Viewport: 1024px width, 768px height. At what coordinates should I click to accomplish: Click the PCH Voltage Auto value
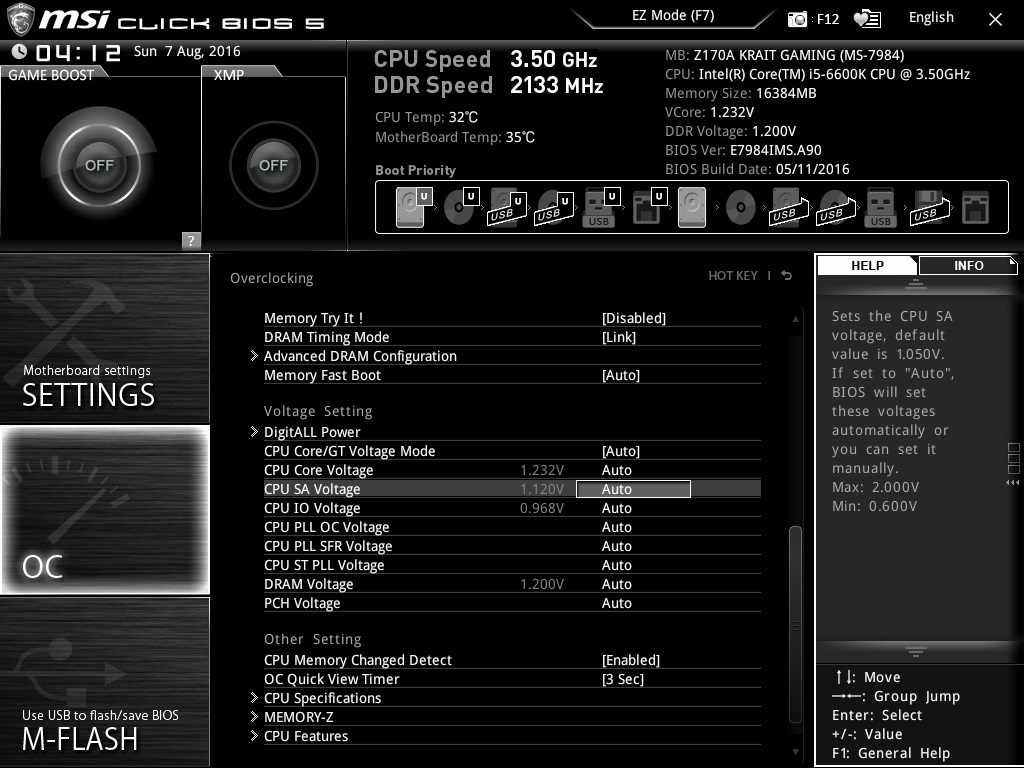(x=616, y=602)
